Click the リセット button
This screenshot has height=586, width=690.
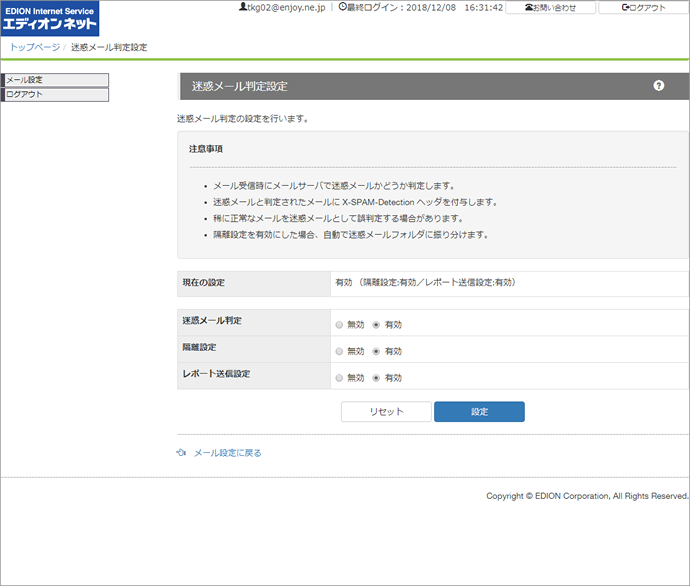tap(386, 411)
